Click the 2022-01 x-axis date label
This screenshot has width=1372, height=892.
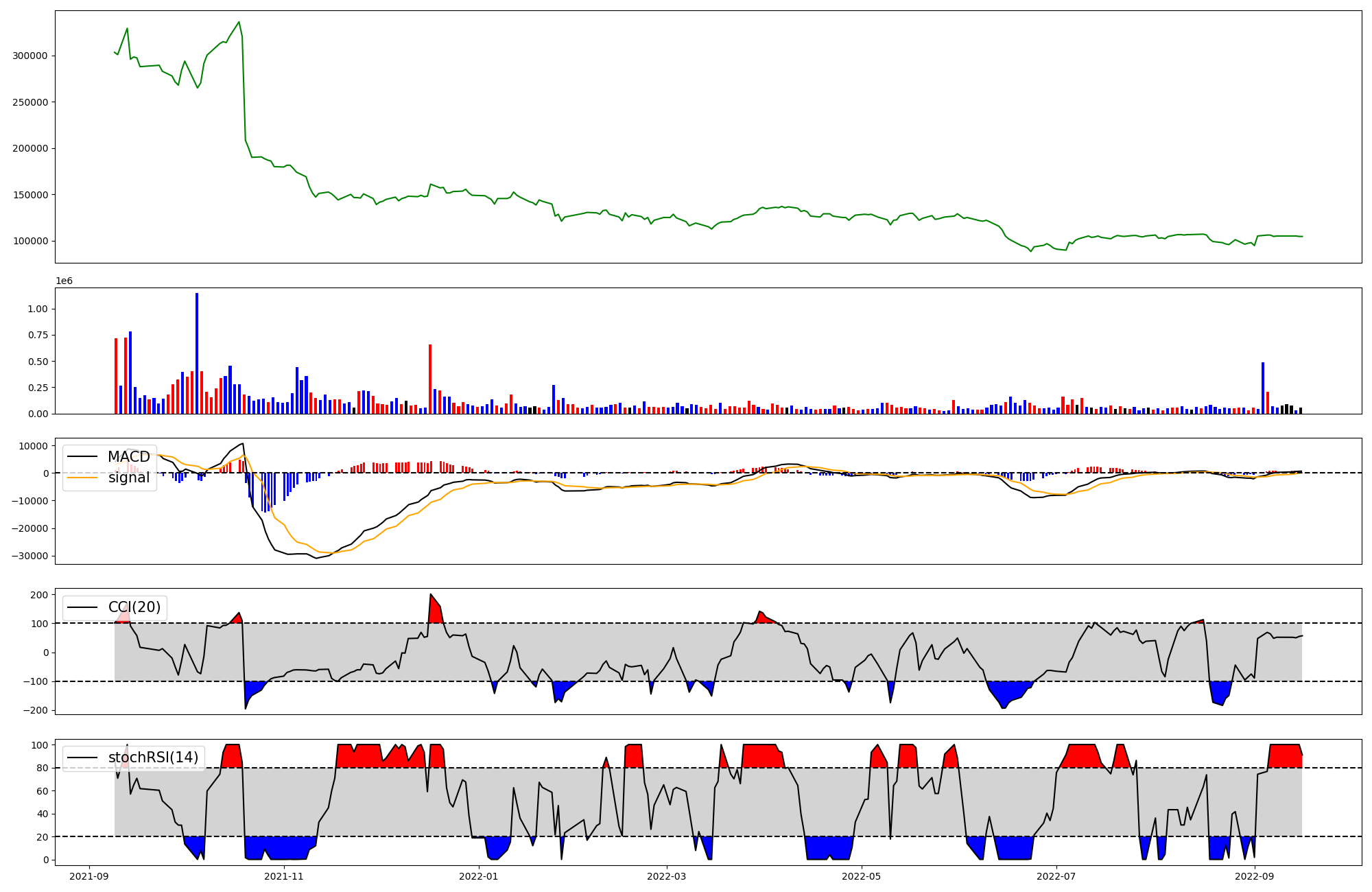(x=478, y=876)
